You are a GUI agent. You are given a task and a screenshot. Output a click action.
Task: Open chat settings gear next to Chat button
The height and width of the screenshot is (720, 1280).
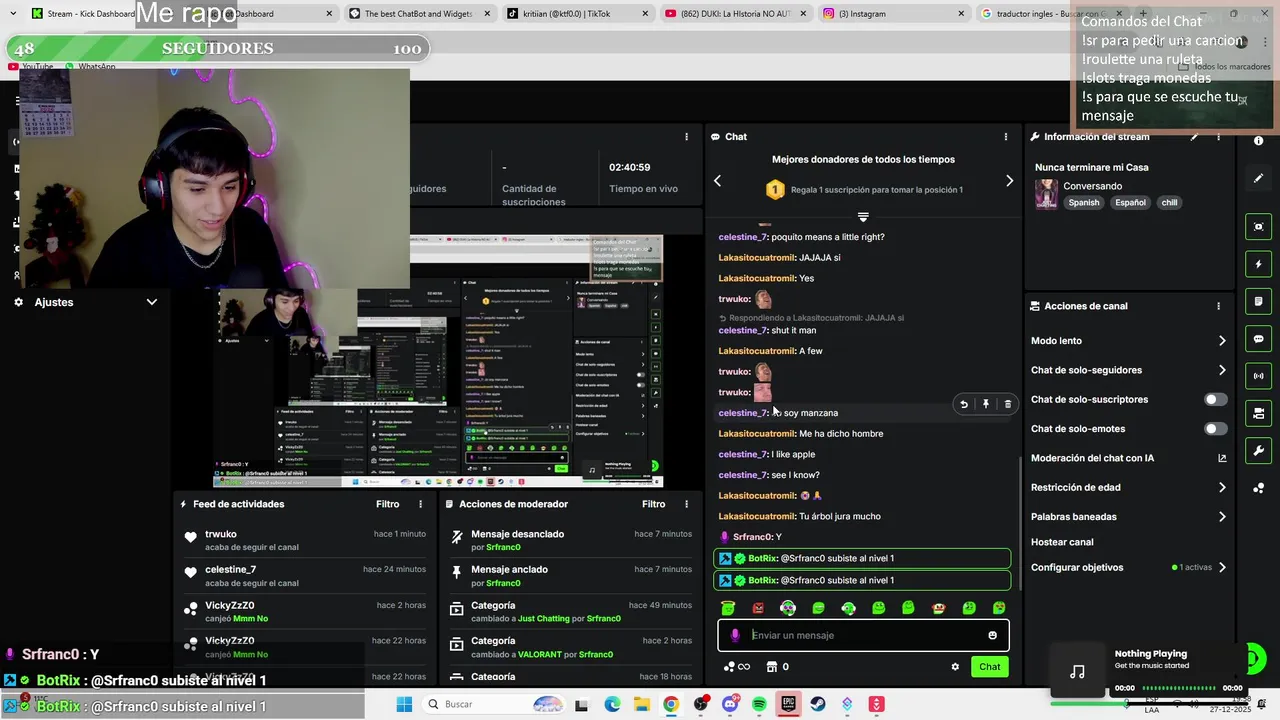click(955, 667)
